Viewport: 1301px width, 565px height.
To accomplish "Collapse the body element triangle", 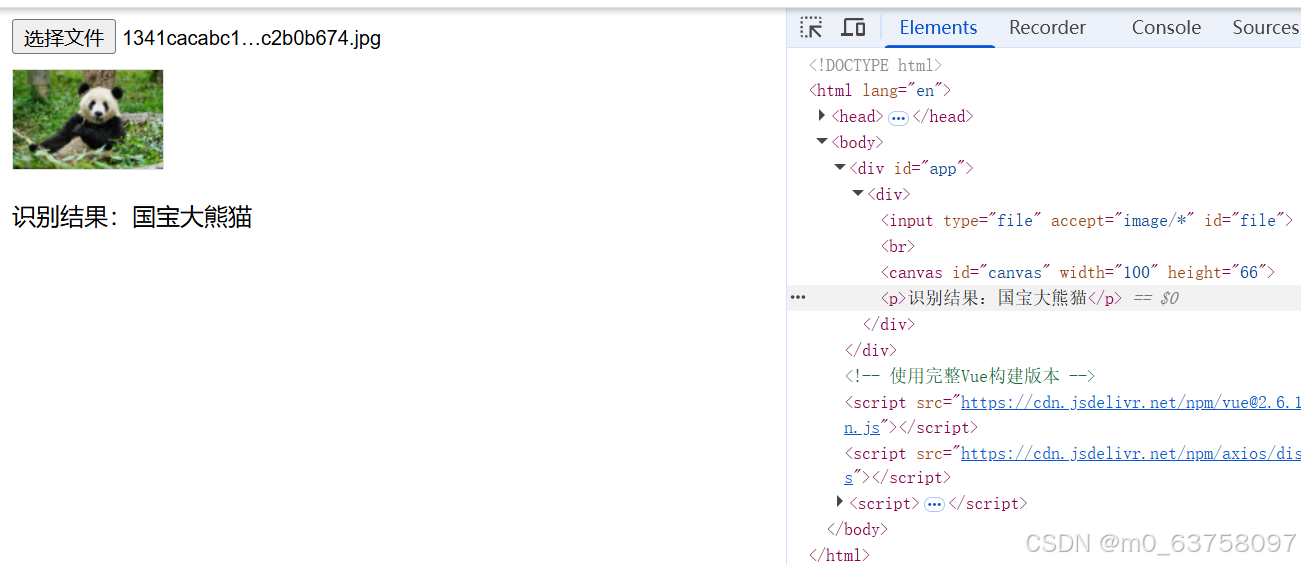I will (822, 142).
